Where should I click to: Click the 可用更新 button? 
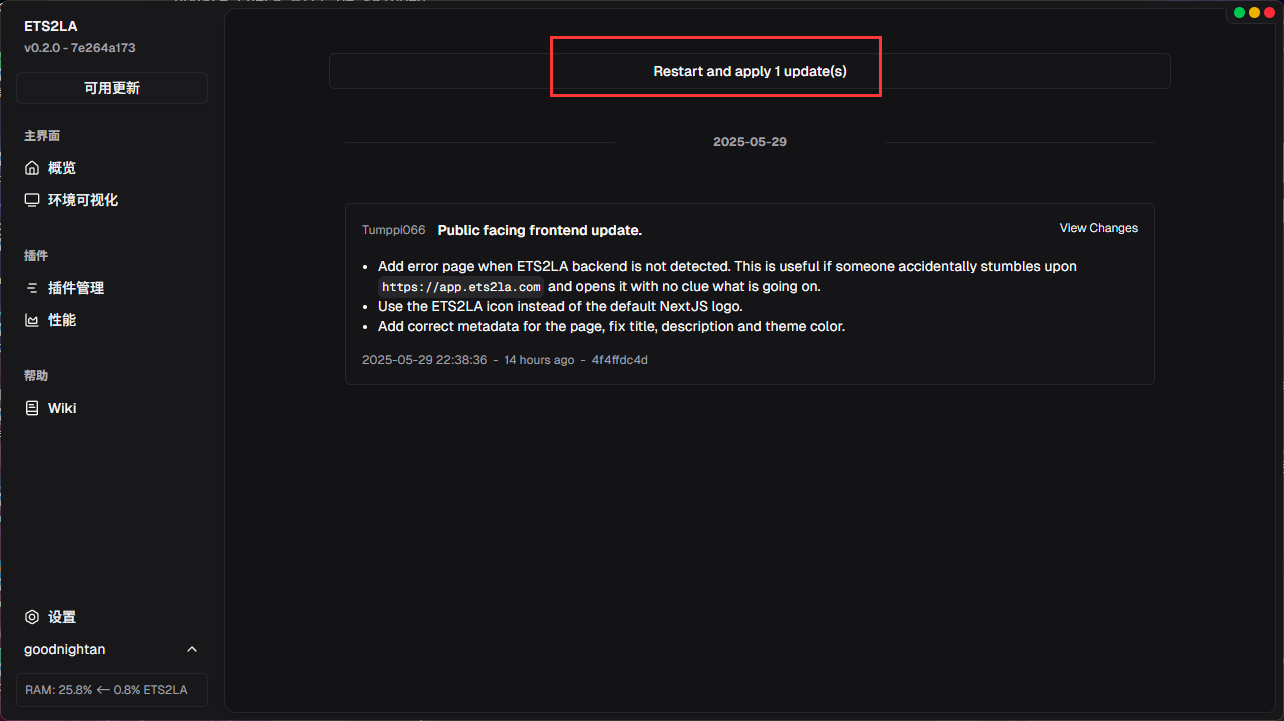tap(112, 88)
